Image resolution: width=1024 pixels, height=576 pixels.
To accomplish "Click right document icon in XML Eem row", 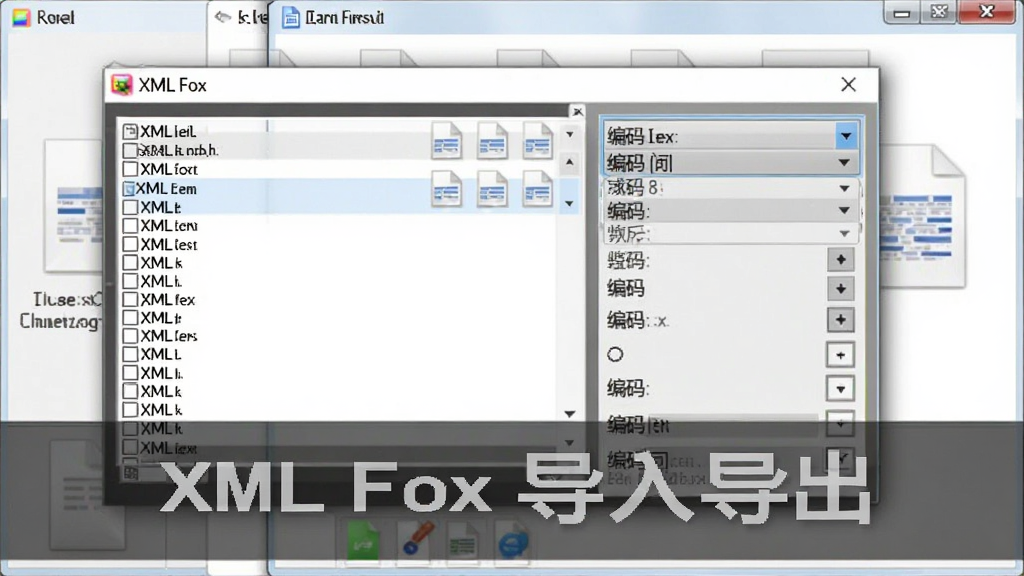I will click(x=537, y=189).
